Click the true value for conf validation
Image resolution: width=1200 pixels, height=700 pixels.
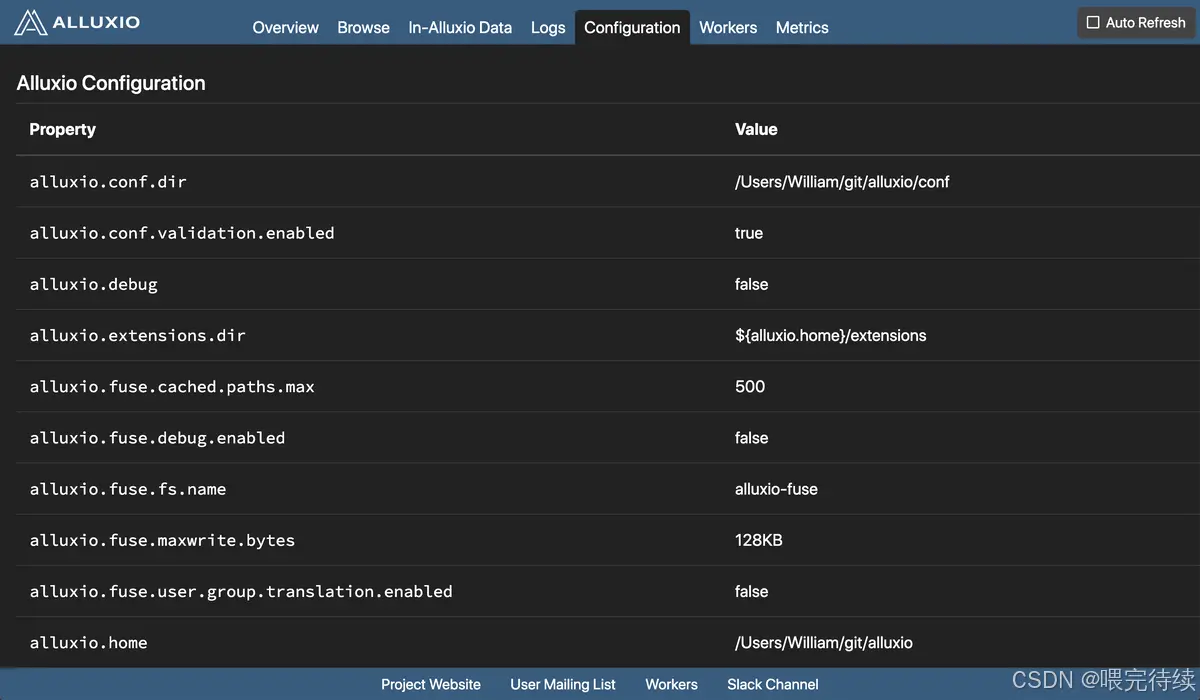pyautogui.click(x=749, y=233)
